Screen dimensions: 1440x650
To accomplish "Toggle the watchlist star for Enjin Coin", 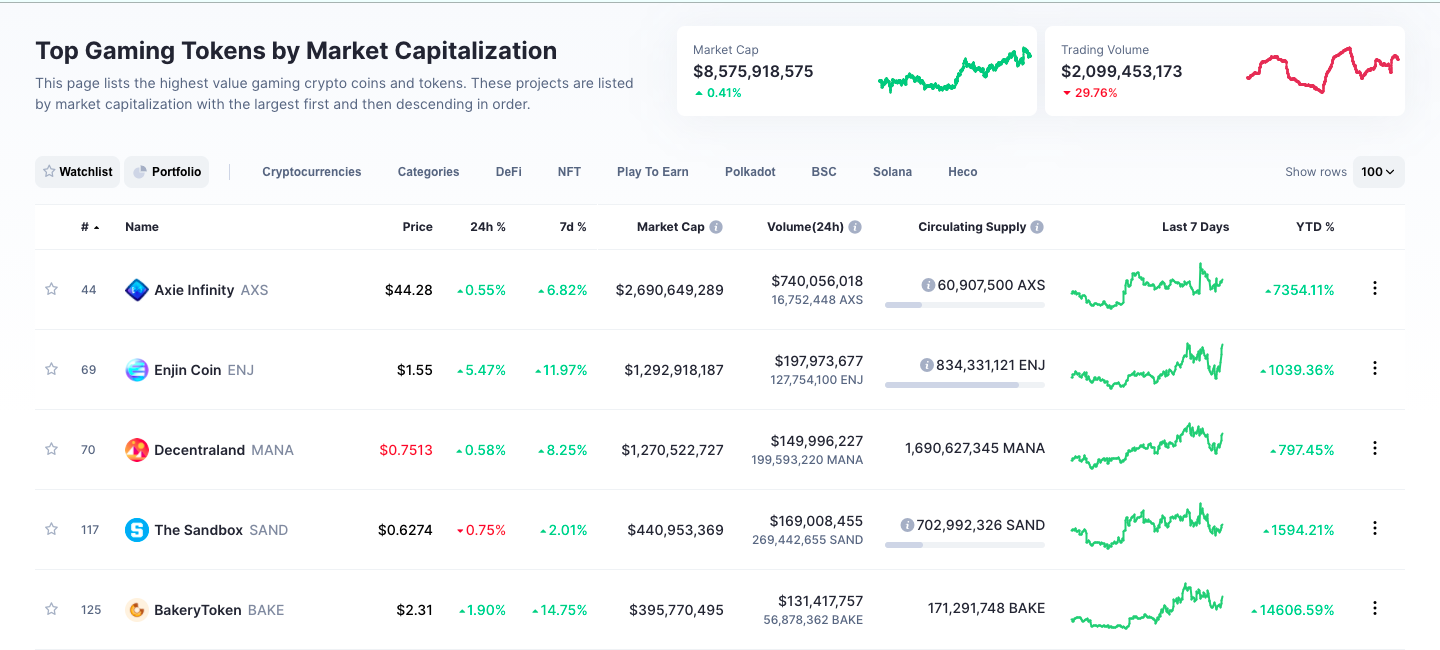I will tap(51, 369).
